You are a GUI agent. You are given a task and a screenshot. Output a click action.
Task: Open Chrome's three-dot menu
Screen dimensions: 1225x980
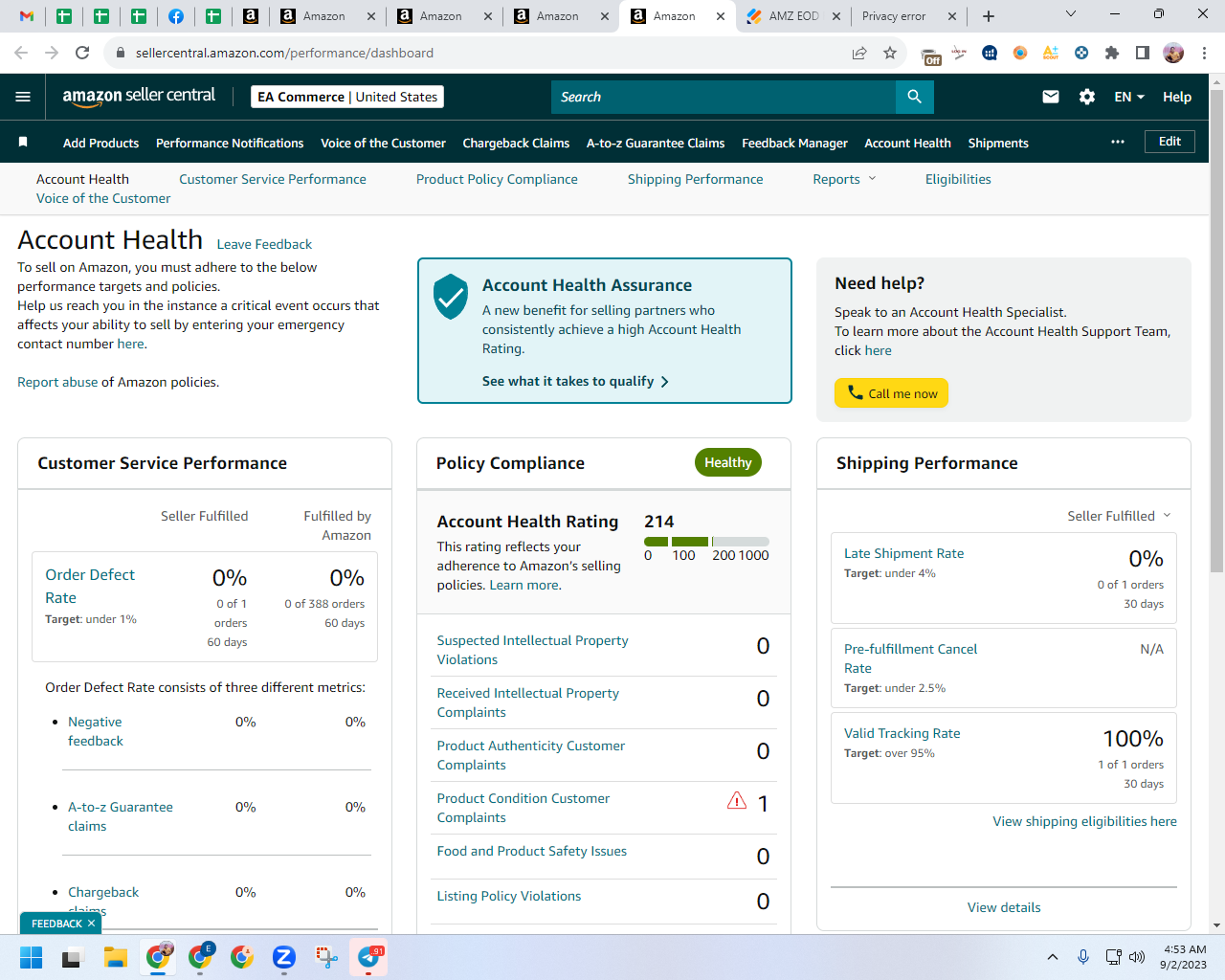(x=1205, y=53)
